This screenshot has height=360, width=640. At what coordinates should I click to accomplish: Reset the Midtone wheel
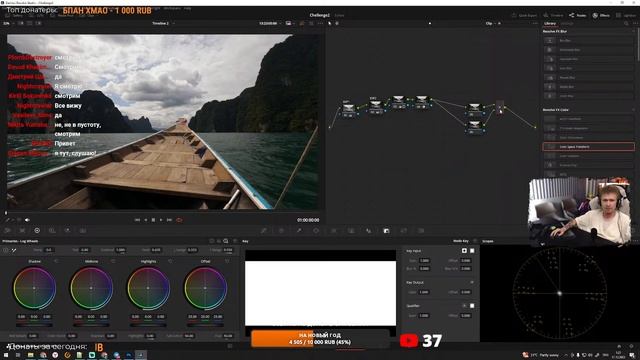coord(113,261)
